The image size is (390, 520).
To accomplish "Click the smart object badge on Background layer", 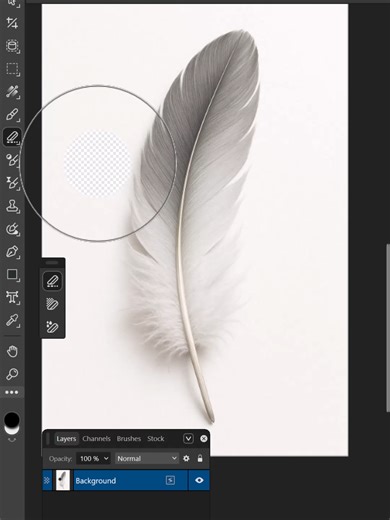I will 170,480.
